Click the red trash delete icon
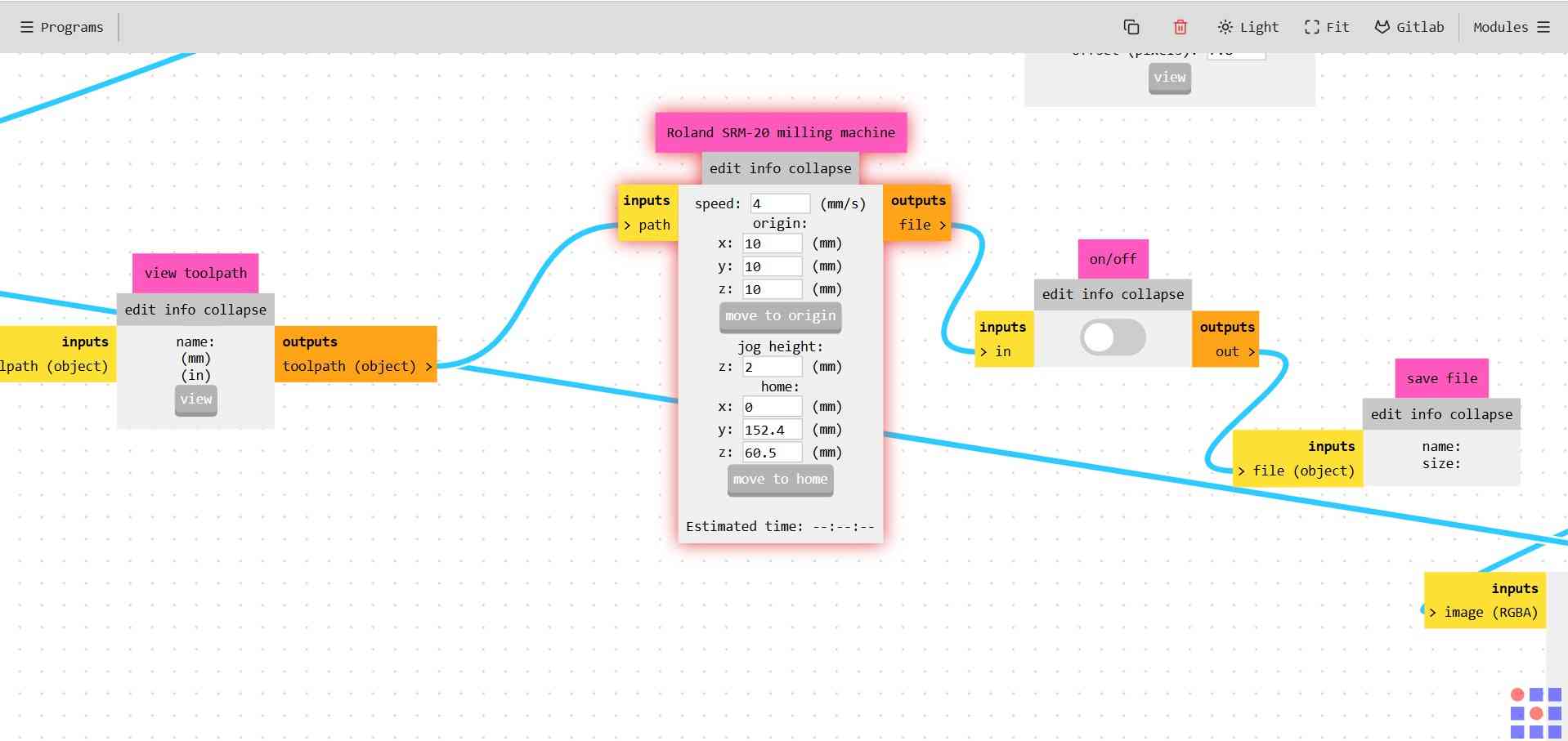1568x741 pixels. click(1180, 27)
